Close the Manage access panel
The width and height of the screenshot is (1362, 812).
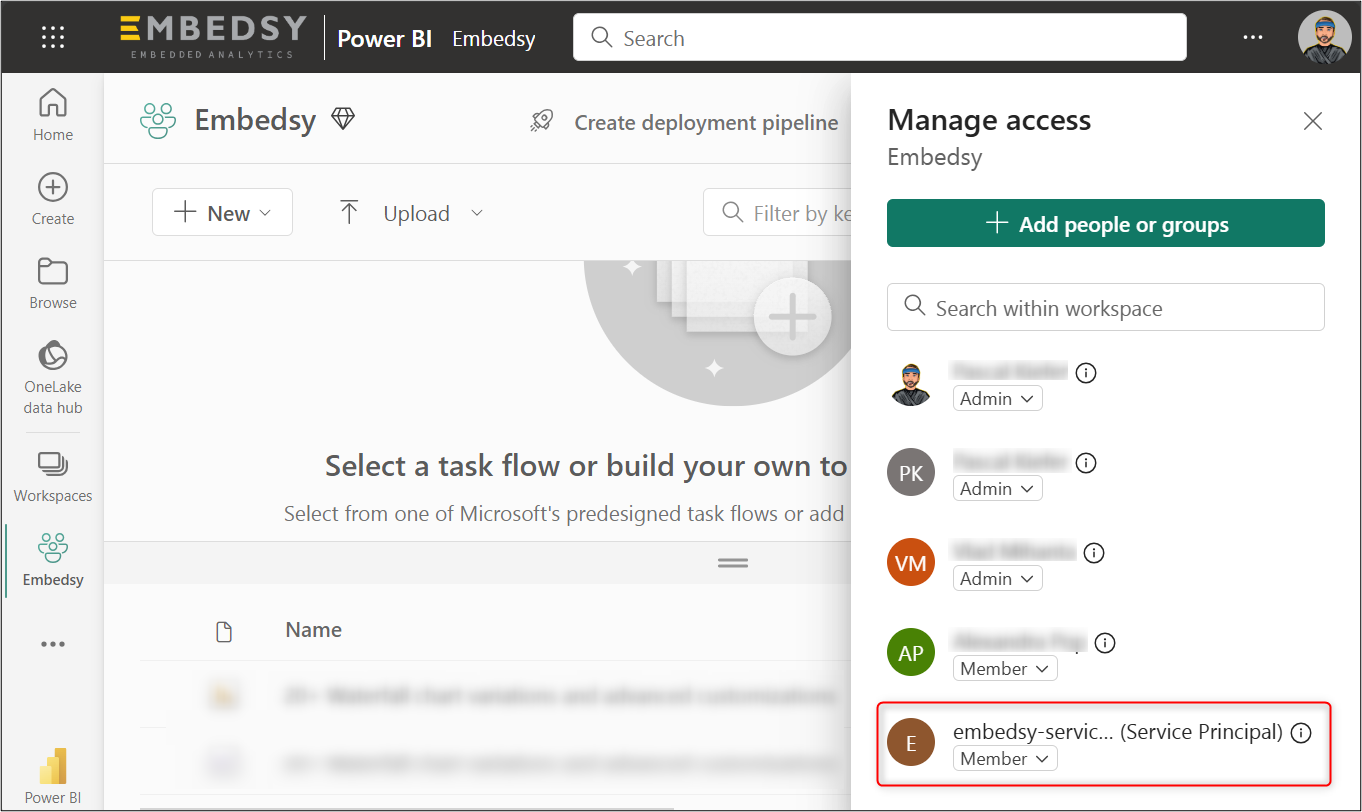pos(1312,122)
